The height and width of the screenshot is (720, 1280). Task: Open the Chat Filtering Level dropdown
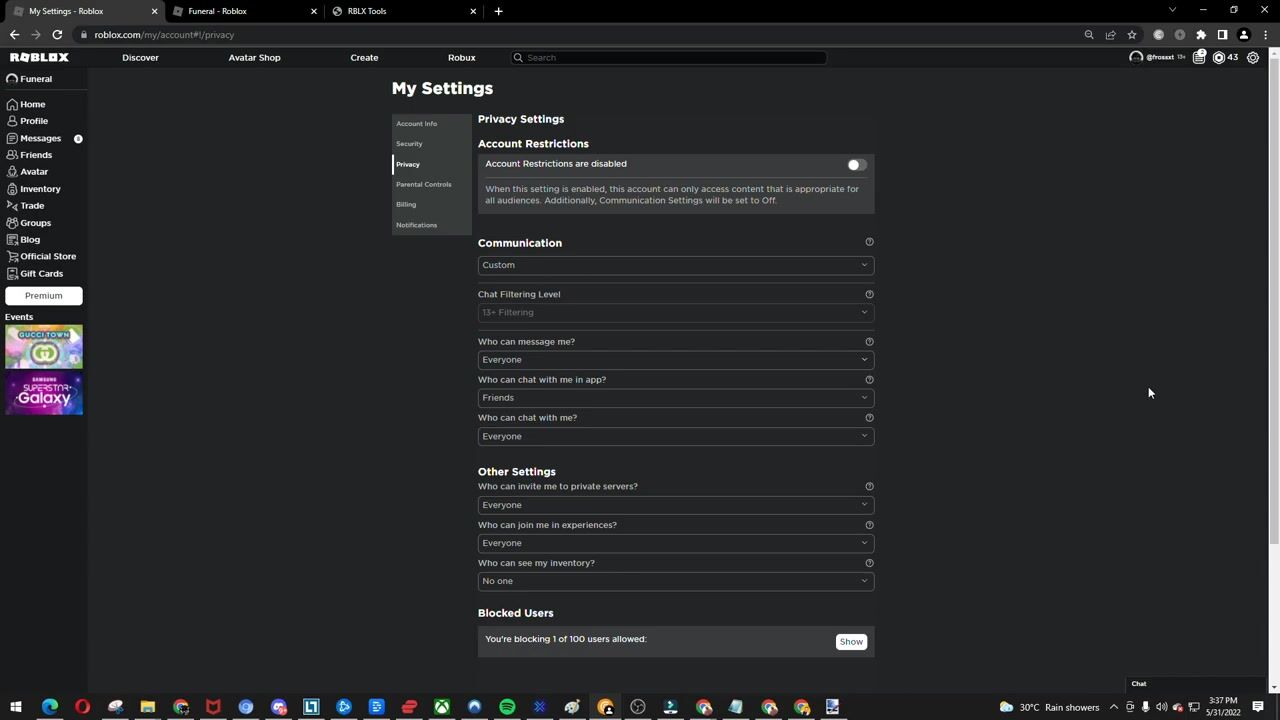point(675,312)
